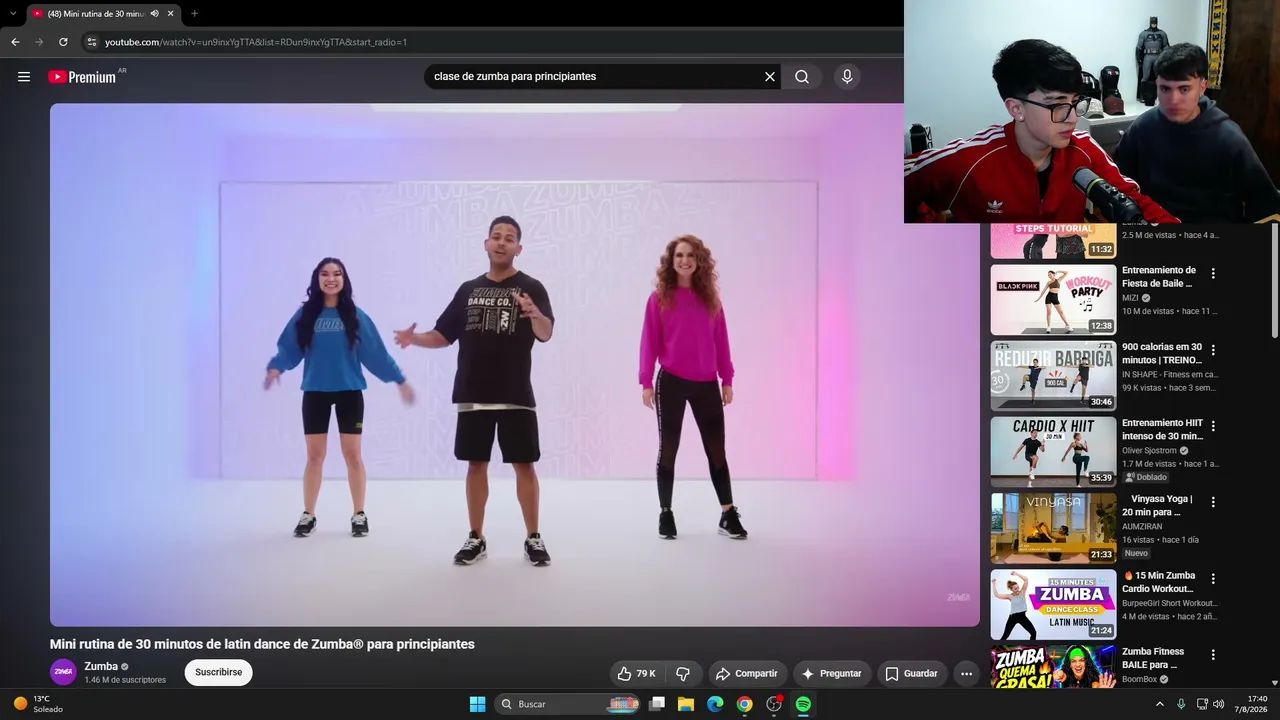Show hidden system tray icons
1280x720 pixels.
point(1160,704)
